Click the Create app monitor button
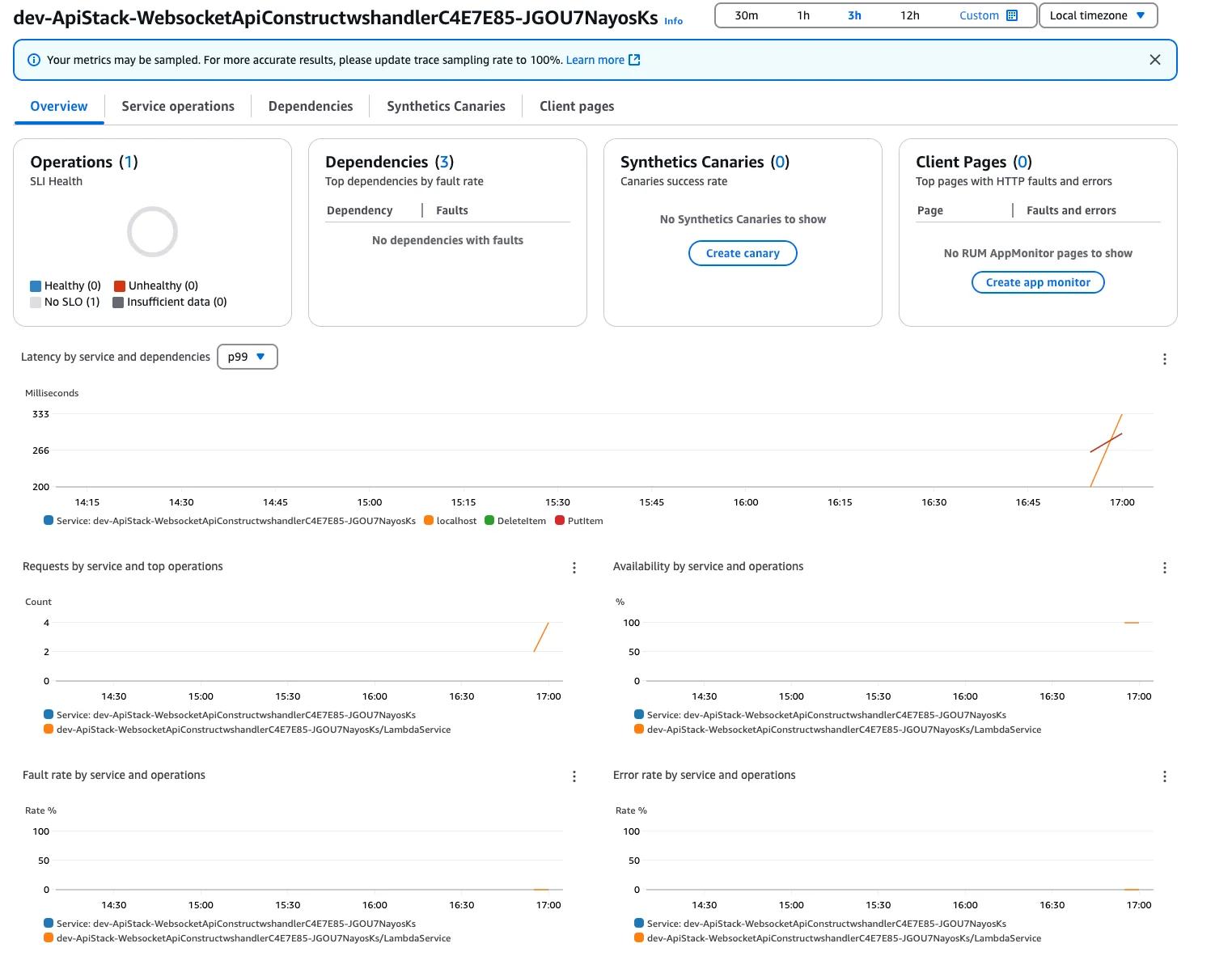 point(1038,282)
